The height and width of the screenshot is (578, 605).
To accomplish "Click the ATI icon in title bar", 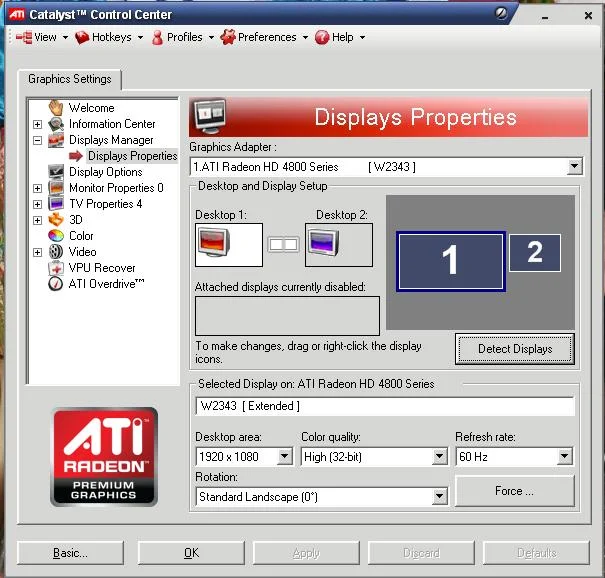I will tap(17, 15).
